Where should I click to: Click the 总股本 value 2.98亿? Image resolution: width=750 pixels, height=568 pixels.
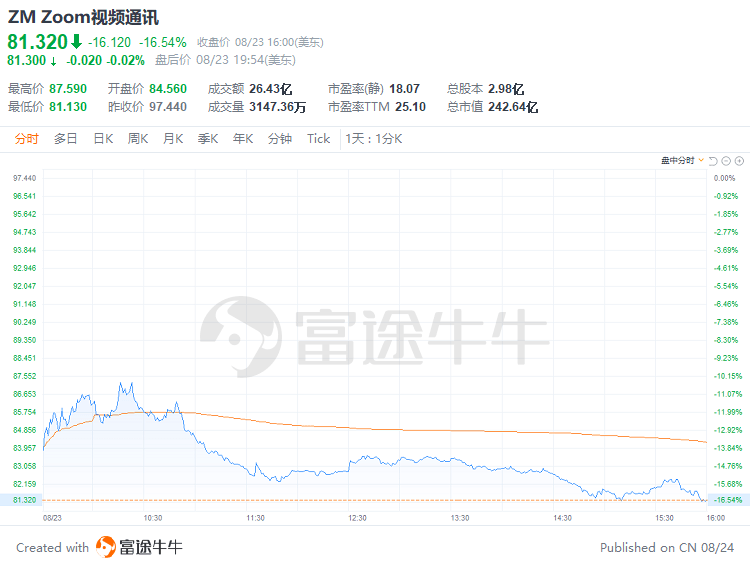[x=506, y=89]
